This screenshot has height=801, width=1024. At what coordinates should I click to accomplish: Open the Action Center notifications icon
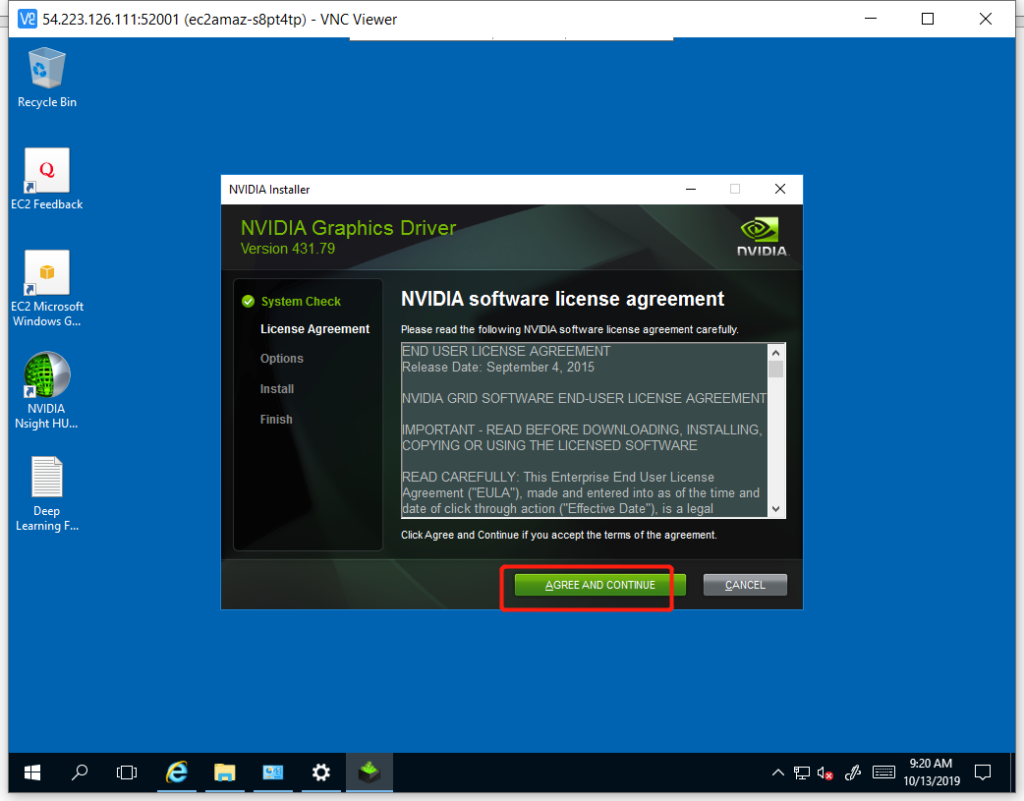click(x=982, y=772)
